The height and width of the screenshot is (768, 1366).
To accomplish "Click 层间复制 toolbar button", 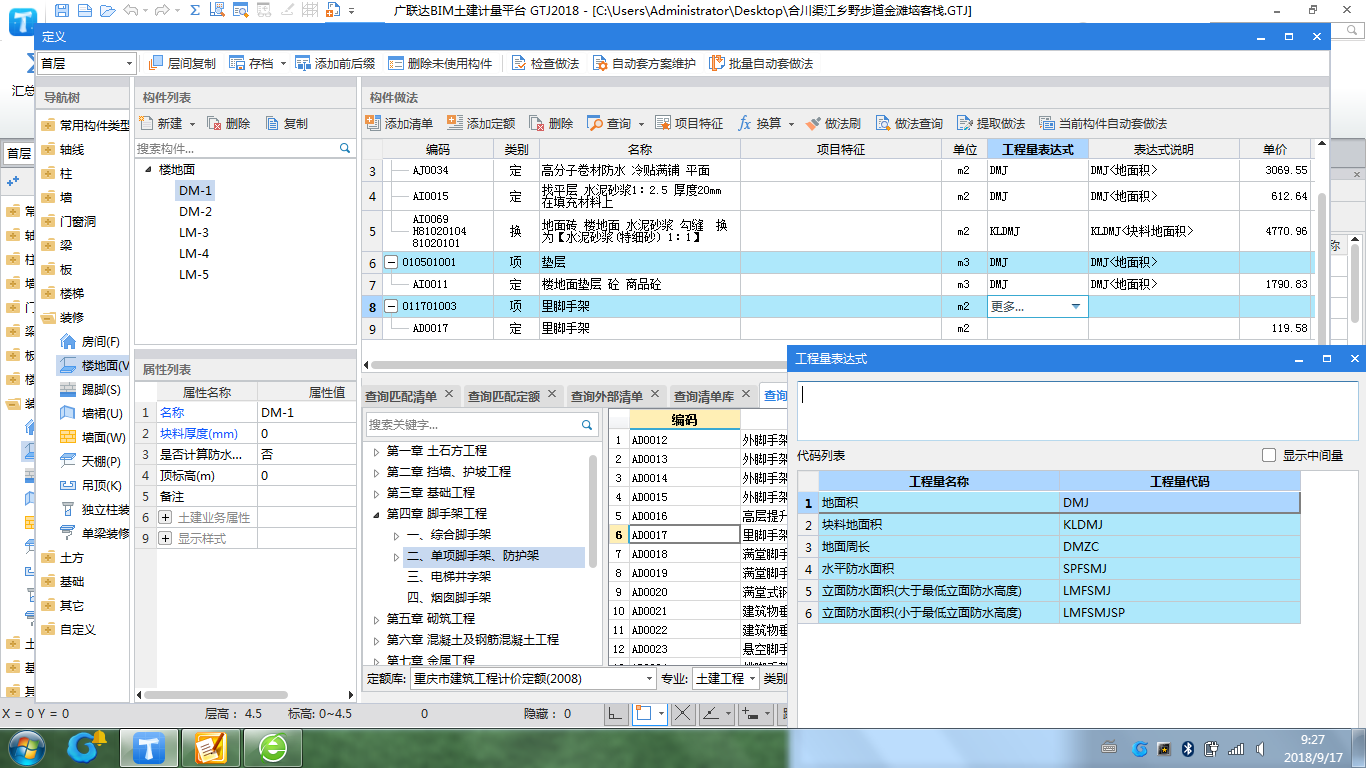I will pyautogui.click(x=182, y=63).
